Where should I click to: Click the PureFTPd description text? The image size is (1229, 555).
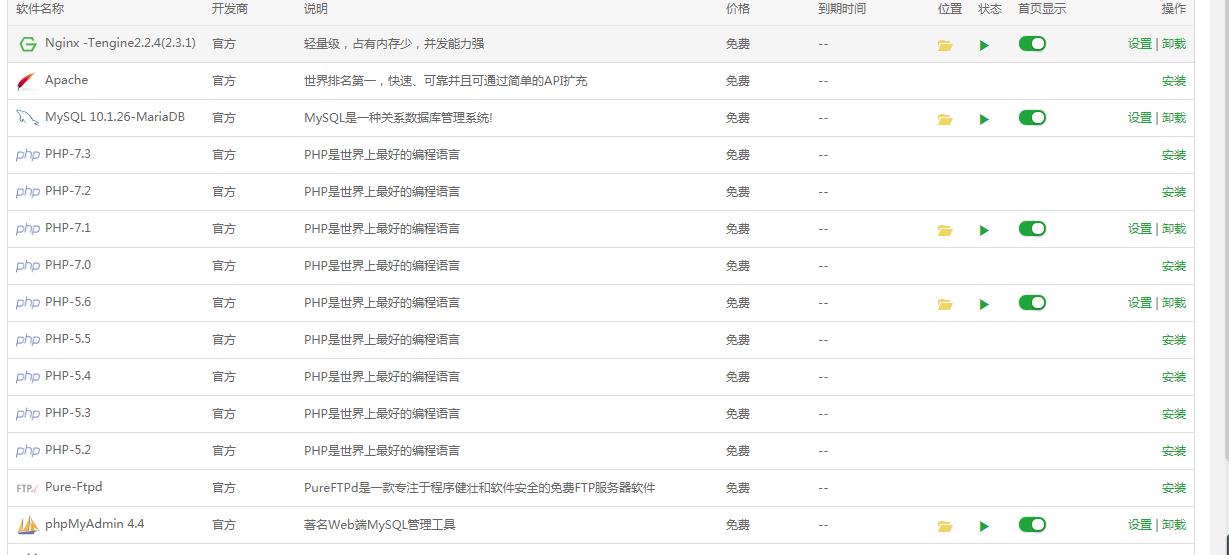(480, 489)
